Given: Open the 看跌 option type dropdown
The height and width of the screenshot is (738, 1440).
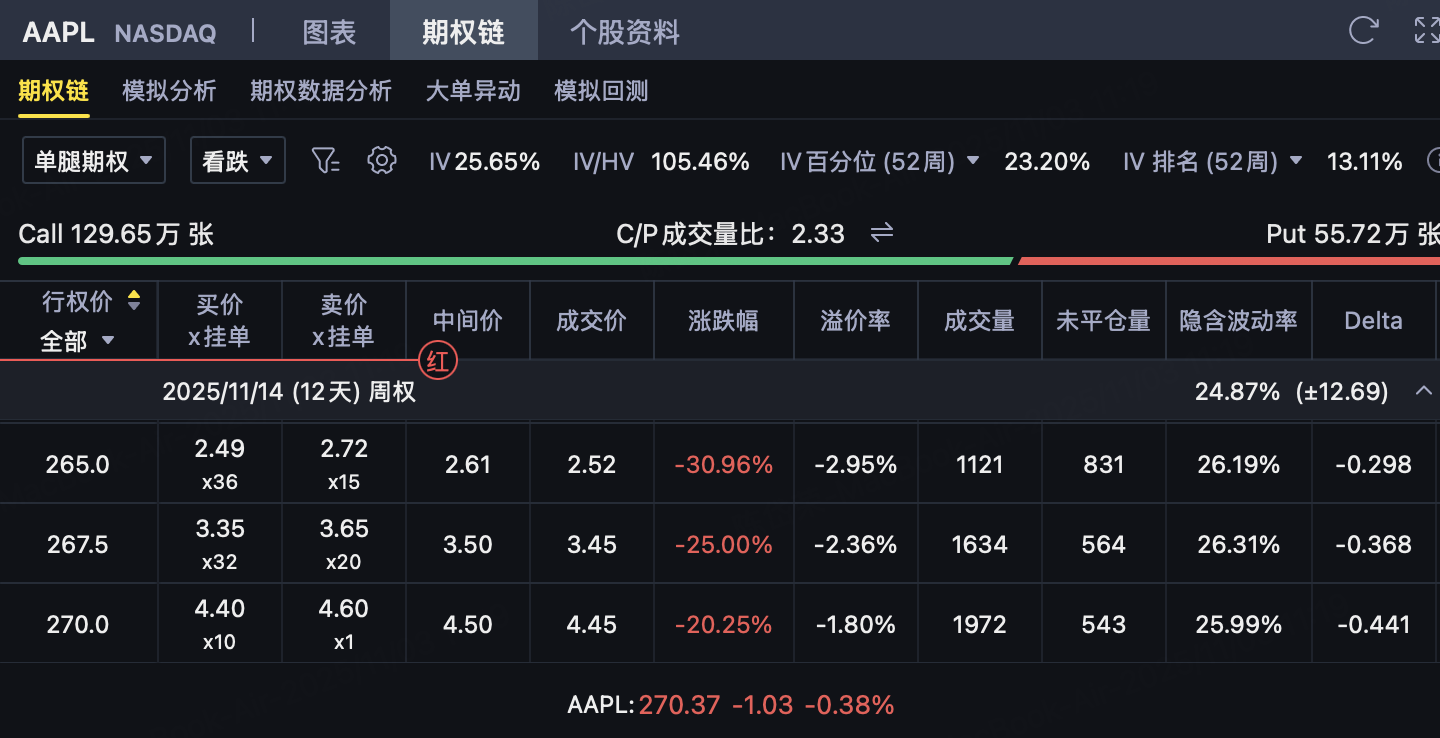Looking at the screenshot, I should pos(238,161).
